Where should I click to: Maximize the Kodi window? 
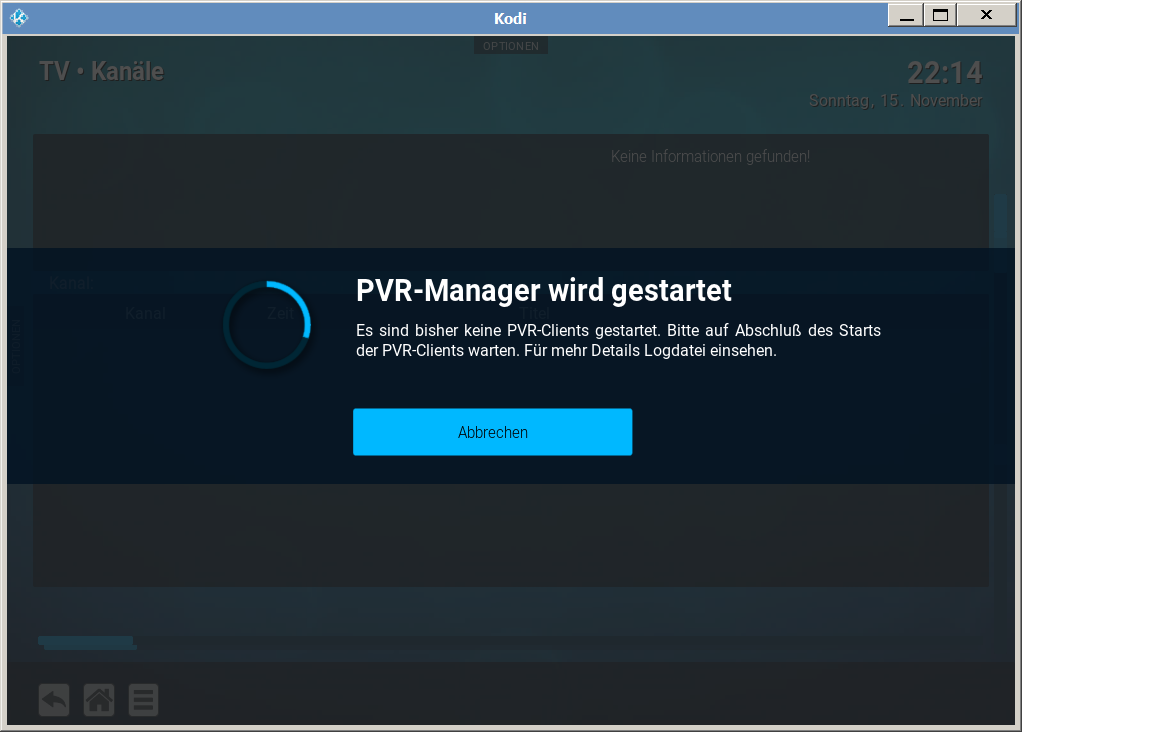point(940,15)
